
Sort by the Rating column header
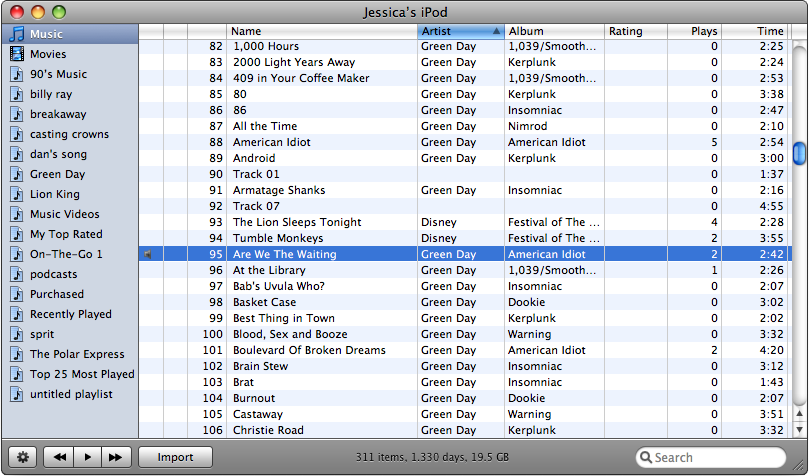(636, 31)
